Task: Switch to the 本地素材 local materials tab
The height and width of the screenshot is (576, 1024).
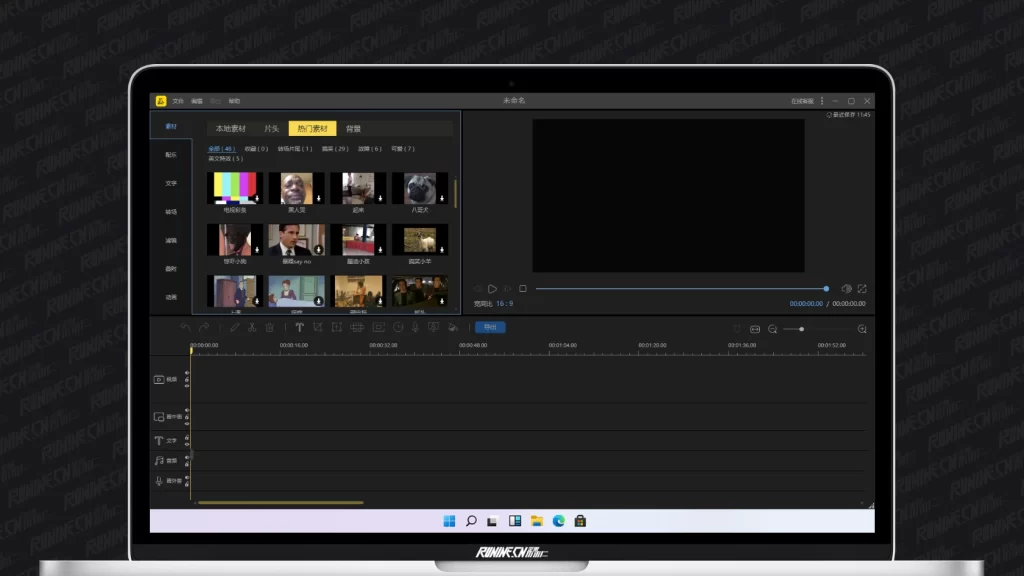Action: 231,129
